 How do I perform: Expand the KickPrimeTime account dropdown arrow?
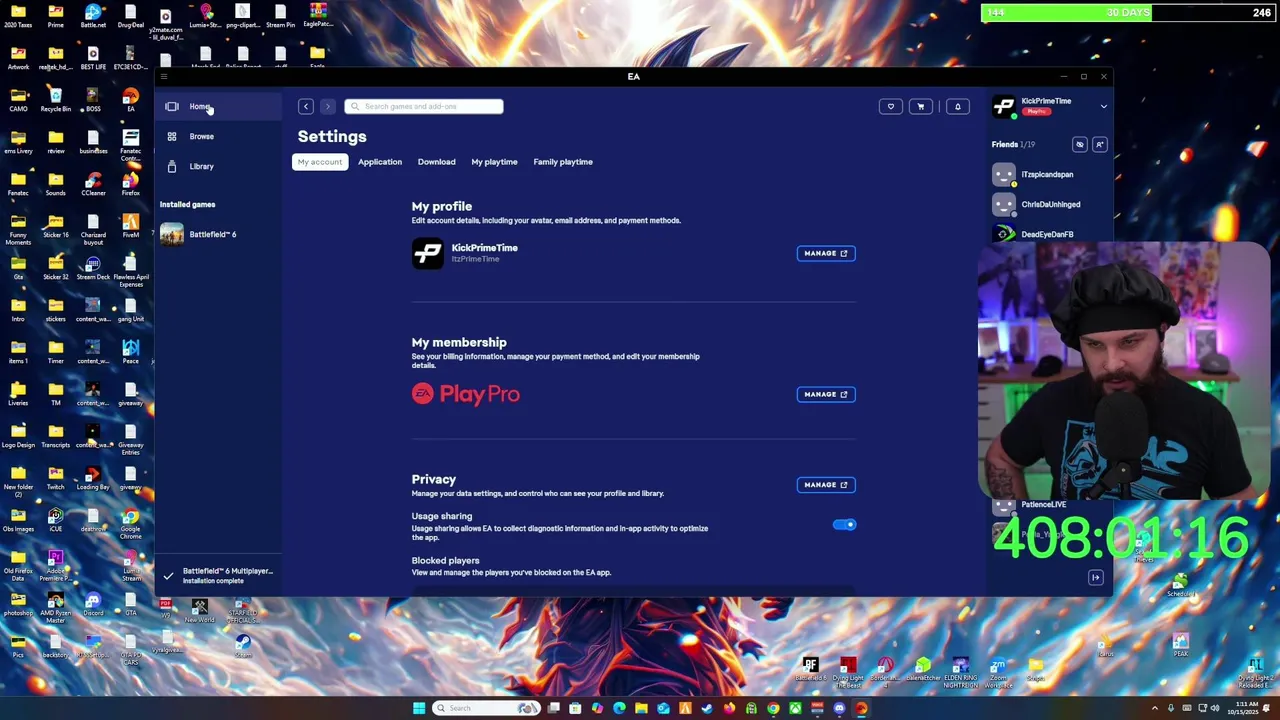(x=1104, y=106)
